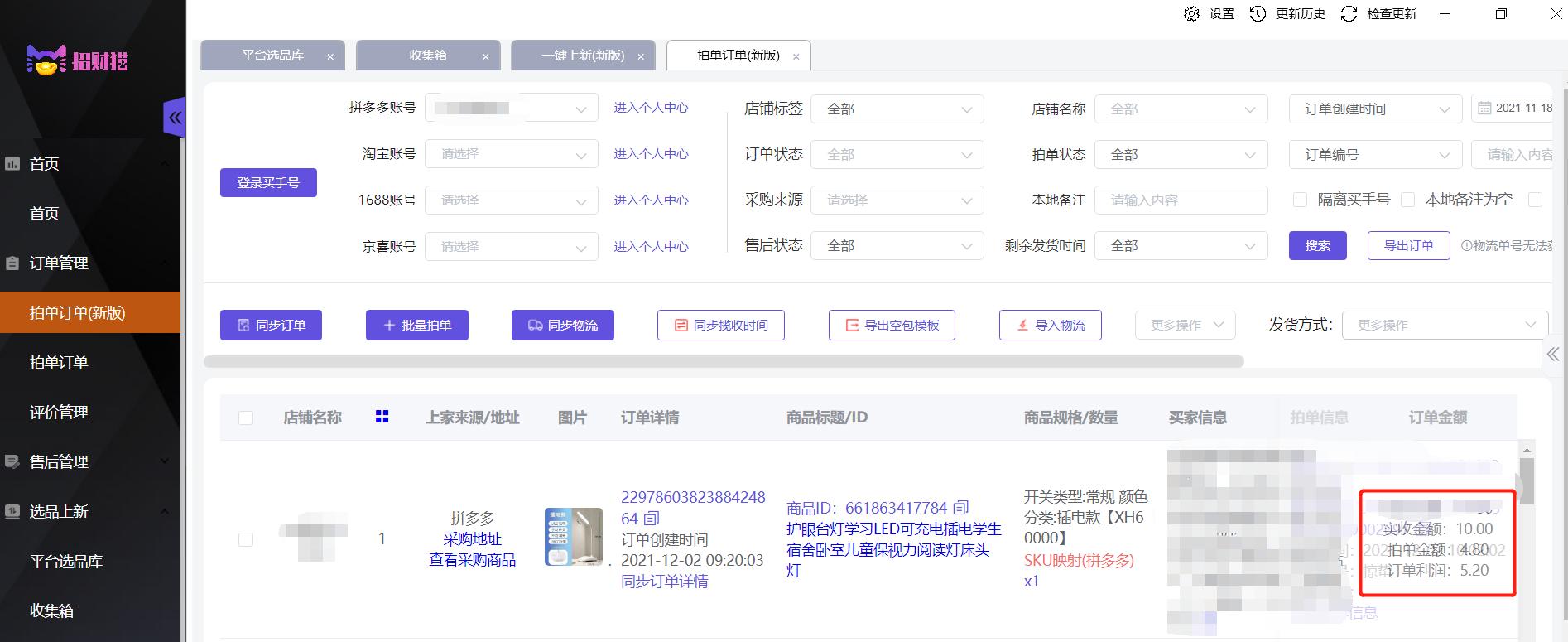The width and height of the screenshot is (1568, 642).
Task: Click the 登录买手号 button
Action: [268, 182]
